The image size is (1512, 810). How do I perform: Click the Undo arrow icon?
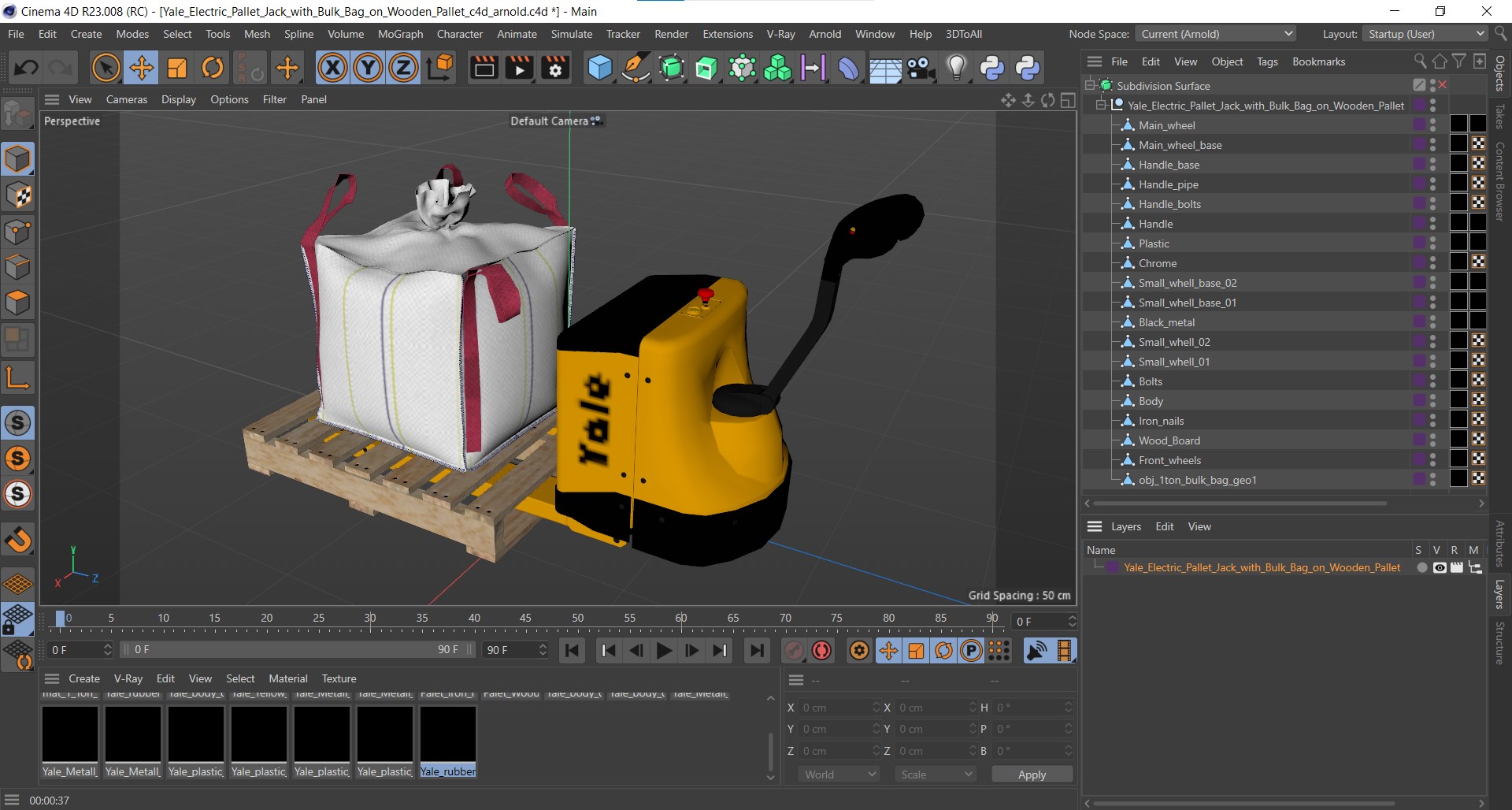pyautogui.click(x=26, y=68)
